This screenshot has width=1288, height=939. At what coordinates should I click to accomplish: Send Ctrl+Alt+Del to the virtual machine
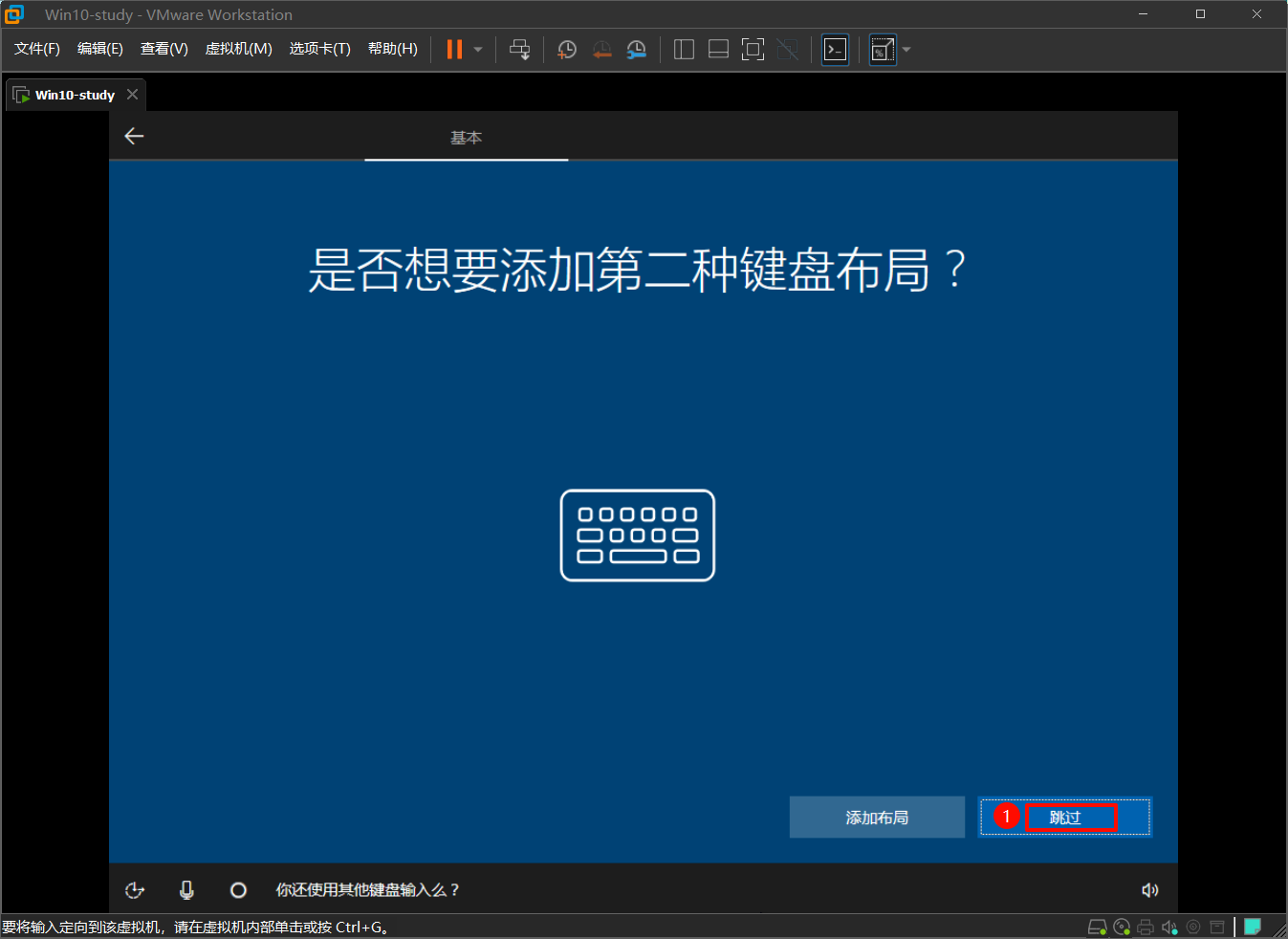pyautogui.click(x=519, y=50)
